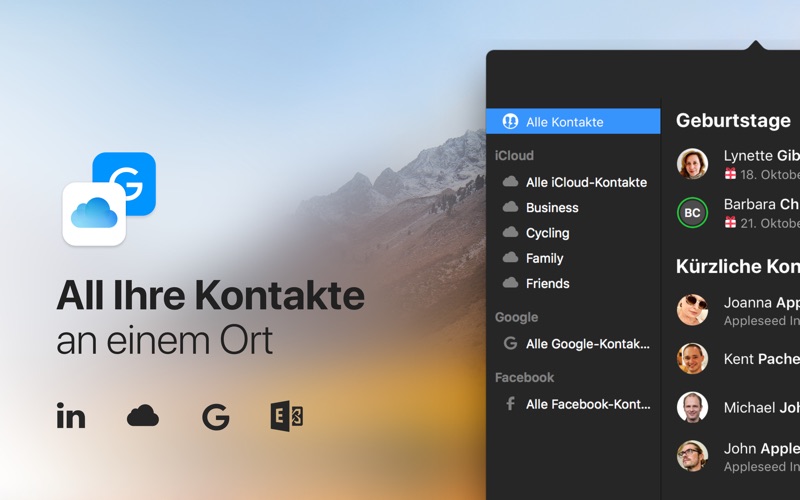Click gift icon next to 21. Oktober
The height and width of the screenshot is (500, 800).
pyautogui.click(x=731, y=222)
